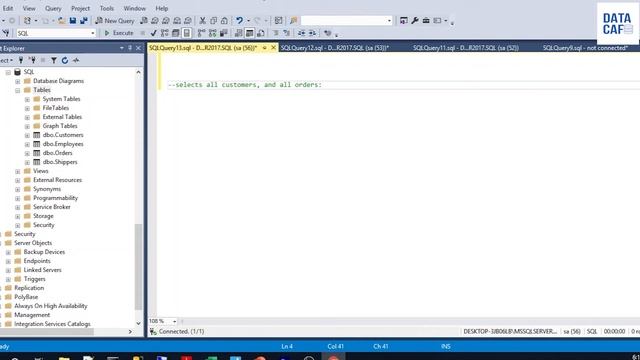Select dbo.Employees table in tree
Viewport: 640px width, 360px height.
pos(63,144)
